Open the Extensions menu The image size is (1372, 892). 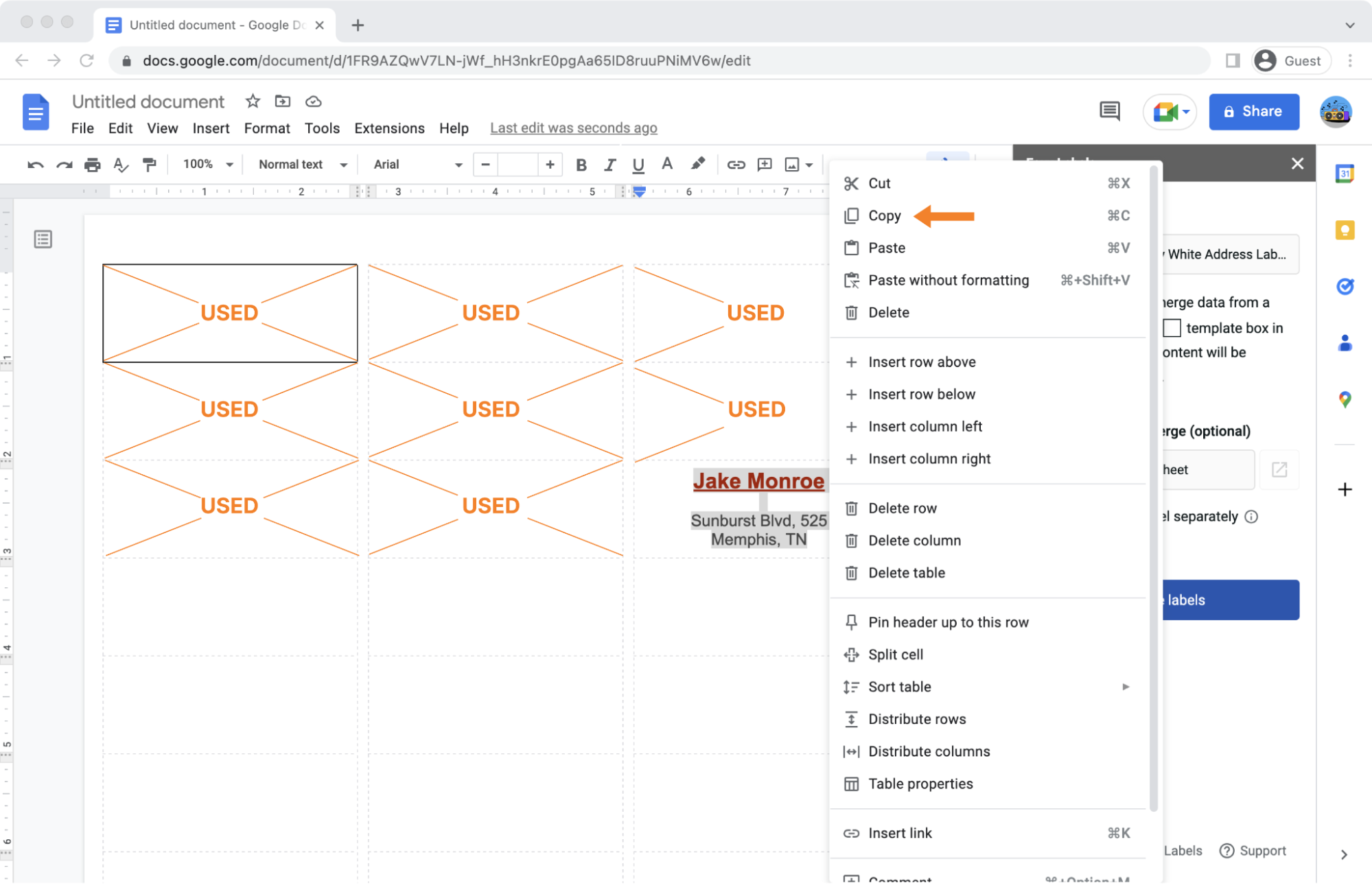click(x=389, y=128)
